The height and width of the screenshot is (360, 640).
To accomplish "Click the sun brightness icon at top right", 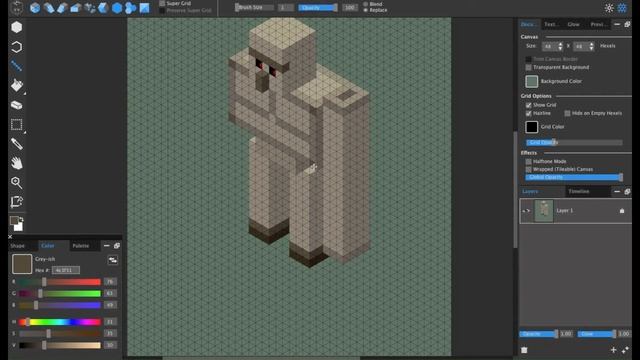I will pyautogui.click(x=609, y=8).
